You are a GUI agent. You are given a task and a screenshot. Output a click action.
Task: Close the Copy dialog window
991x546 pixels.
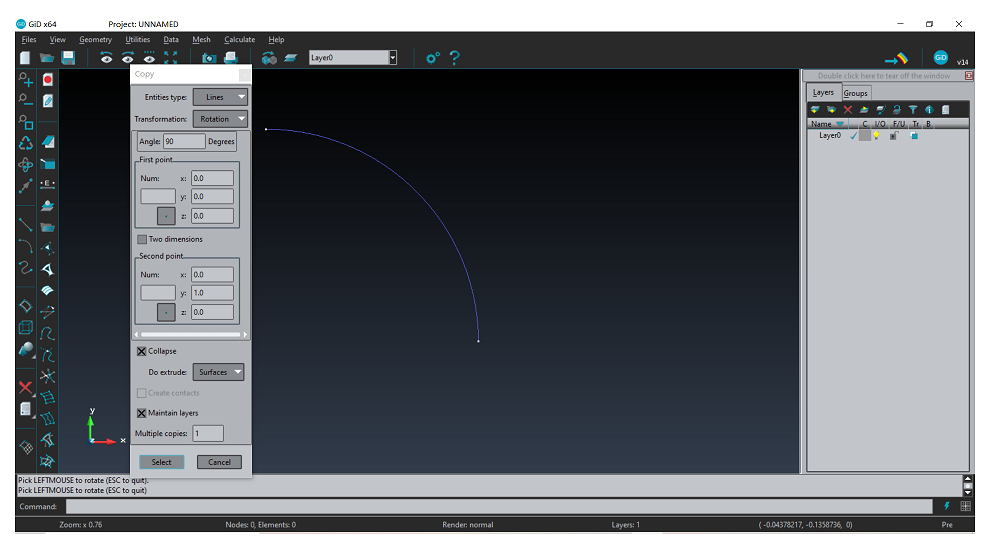point(244,75)
